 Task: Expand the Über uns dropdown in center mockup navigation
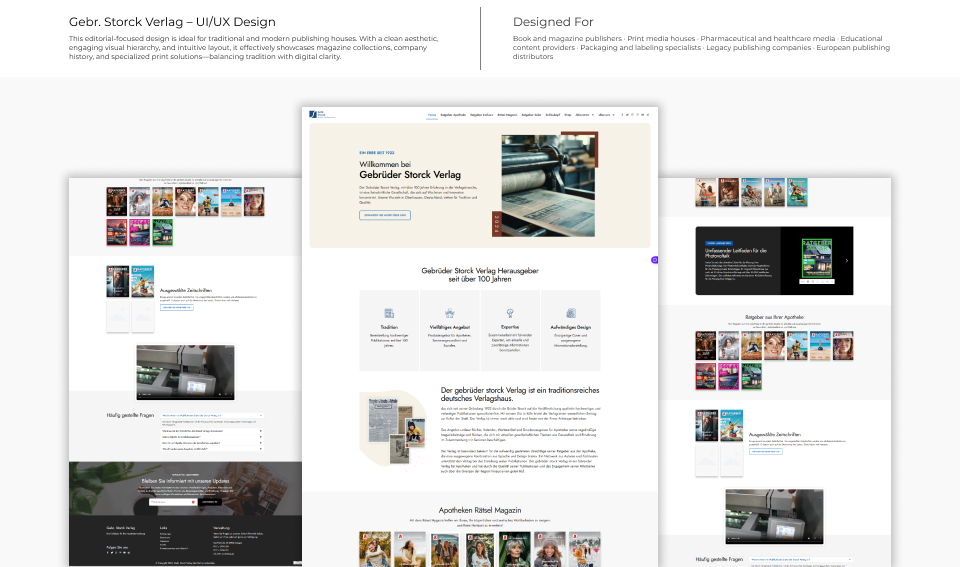[x=606, y=115]
